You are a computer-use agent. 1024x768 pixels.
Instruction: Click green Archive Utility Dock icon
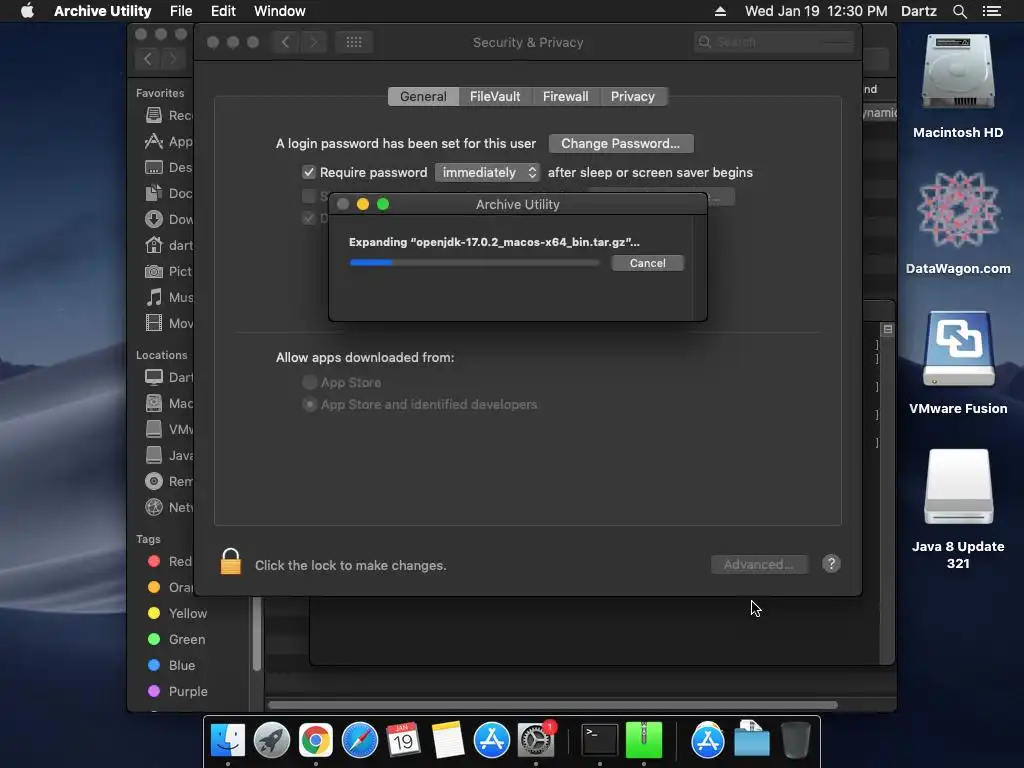pyautogui.click(x=644, y=740)
